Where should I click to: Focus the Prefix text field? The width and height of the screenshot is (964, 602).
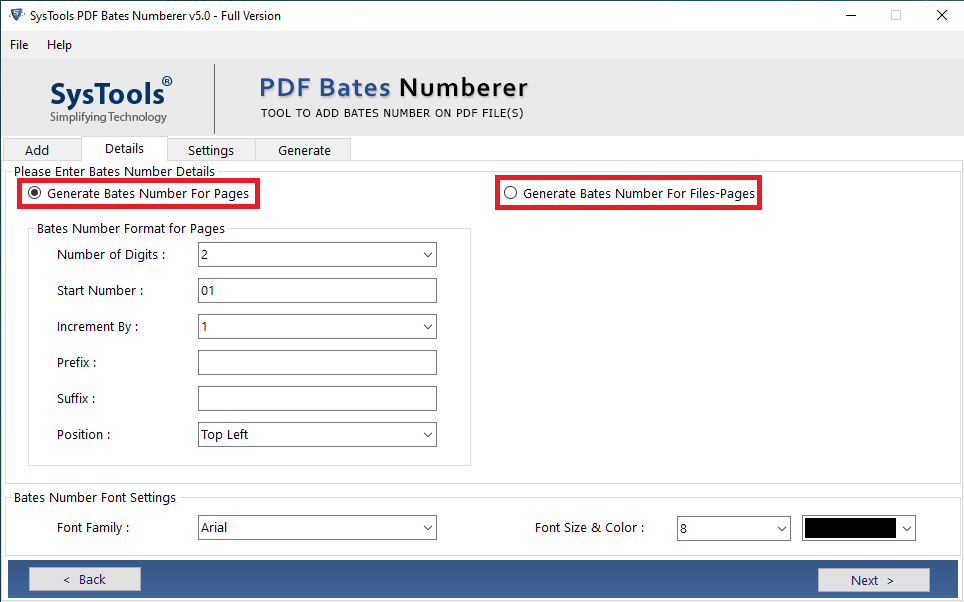click(317, 363)
